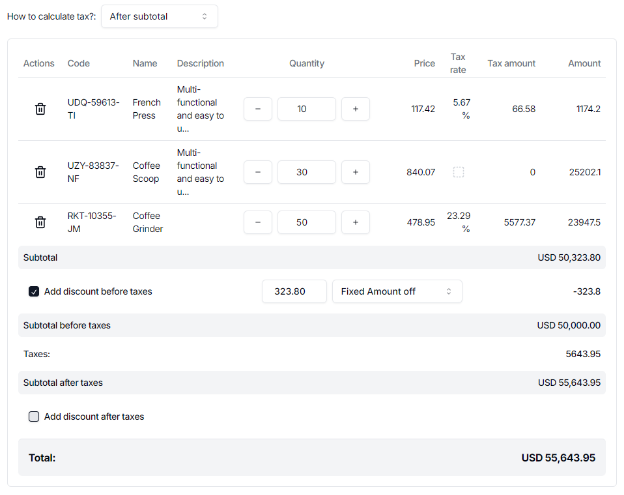Increase Coffee Grinder quantity with plus
Screen dimensions: 624x495
[355, 222]
